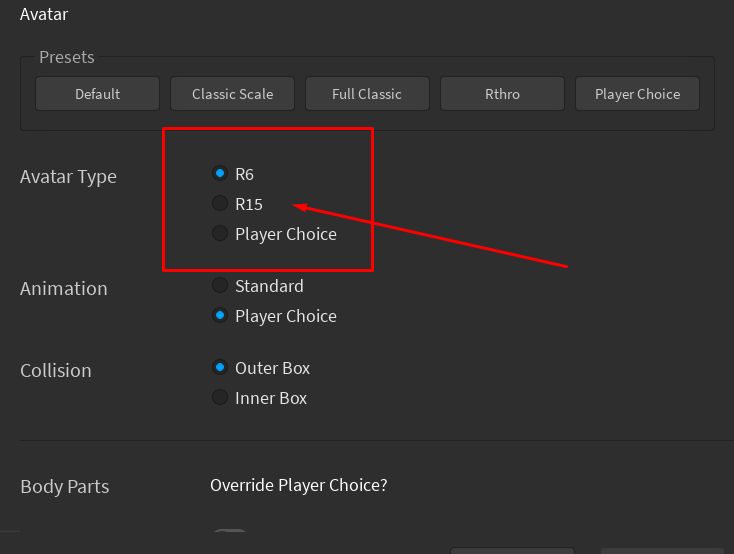Choose the Full Classic preset
The height and width of the screenshot is (554, 734).
367,94
